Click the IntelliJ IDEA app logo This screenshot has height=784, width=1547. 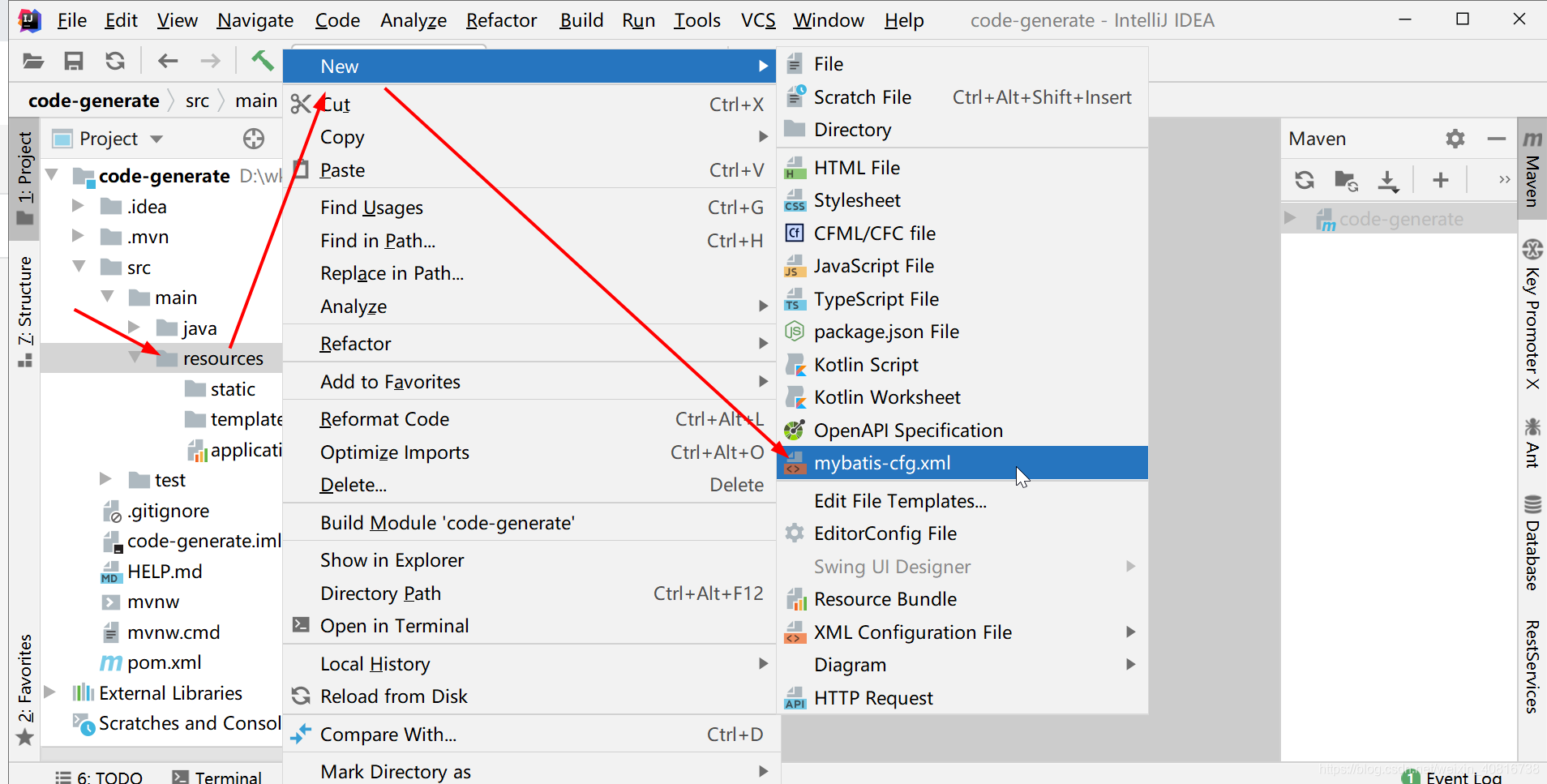click(29, 19)
